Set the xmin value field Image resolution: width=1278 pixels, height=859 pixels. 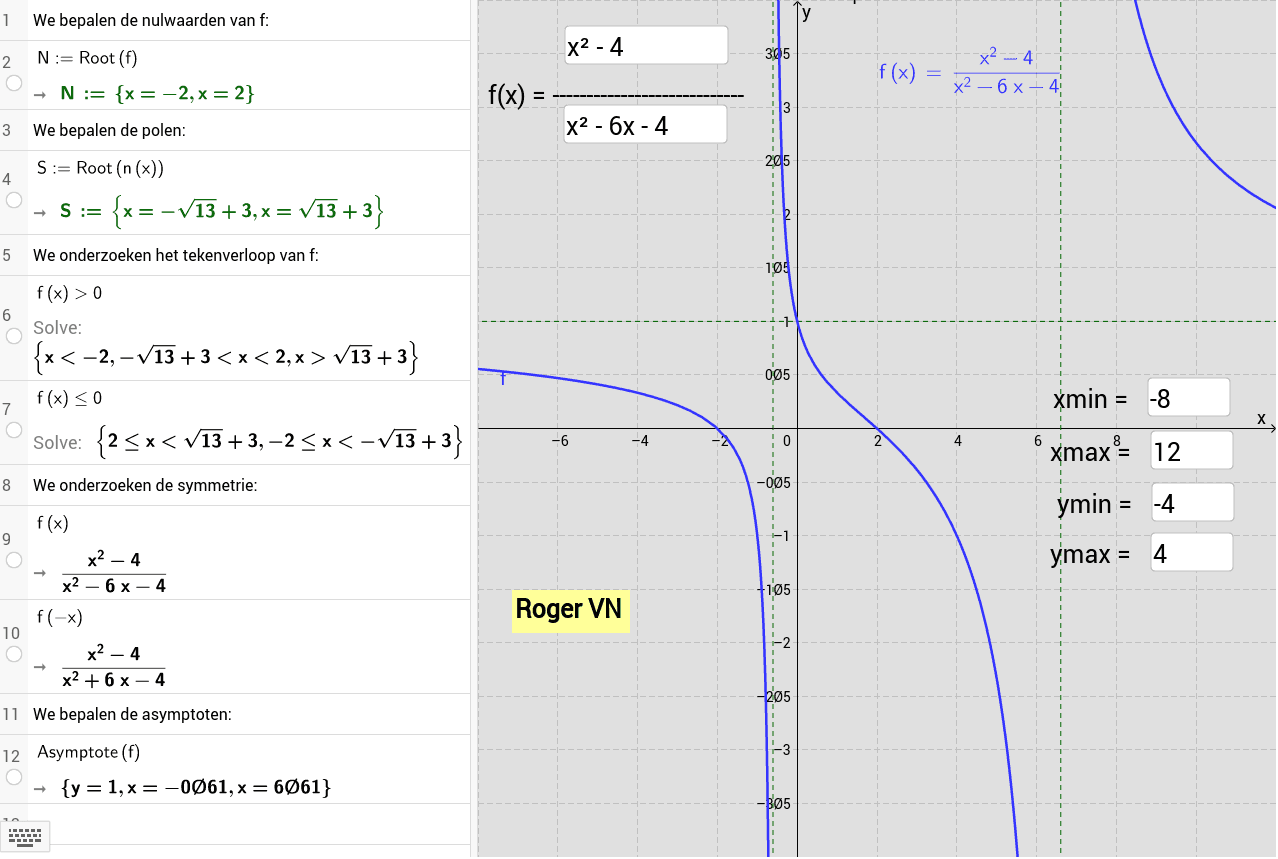(1189, 398)
